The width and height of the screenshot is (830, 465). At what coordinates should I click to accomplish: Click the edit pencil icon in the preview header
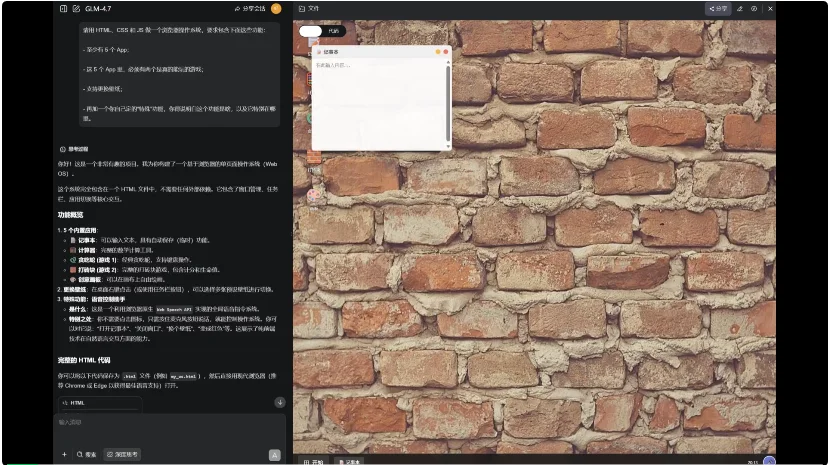[740, 8]
